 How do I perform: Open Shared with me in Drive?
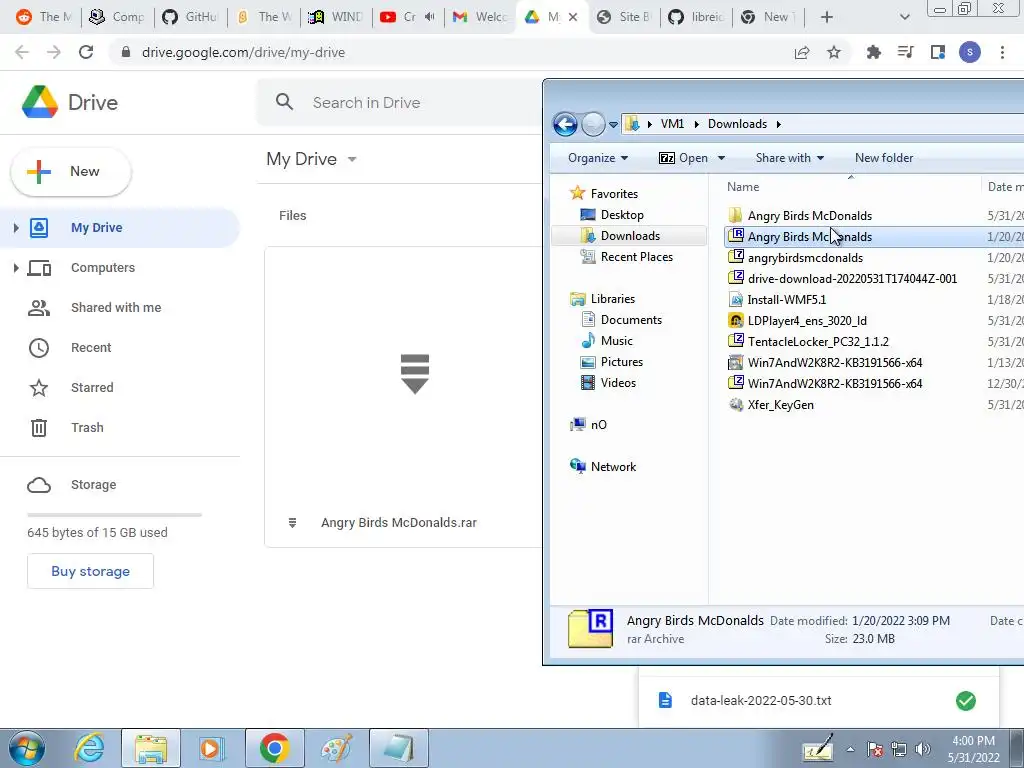tap(116, 308)
